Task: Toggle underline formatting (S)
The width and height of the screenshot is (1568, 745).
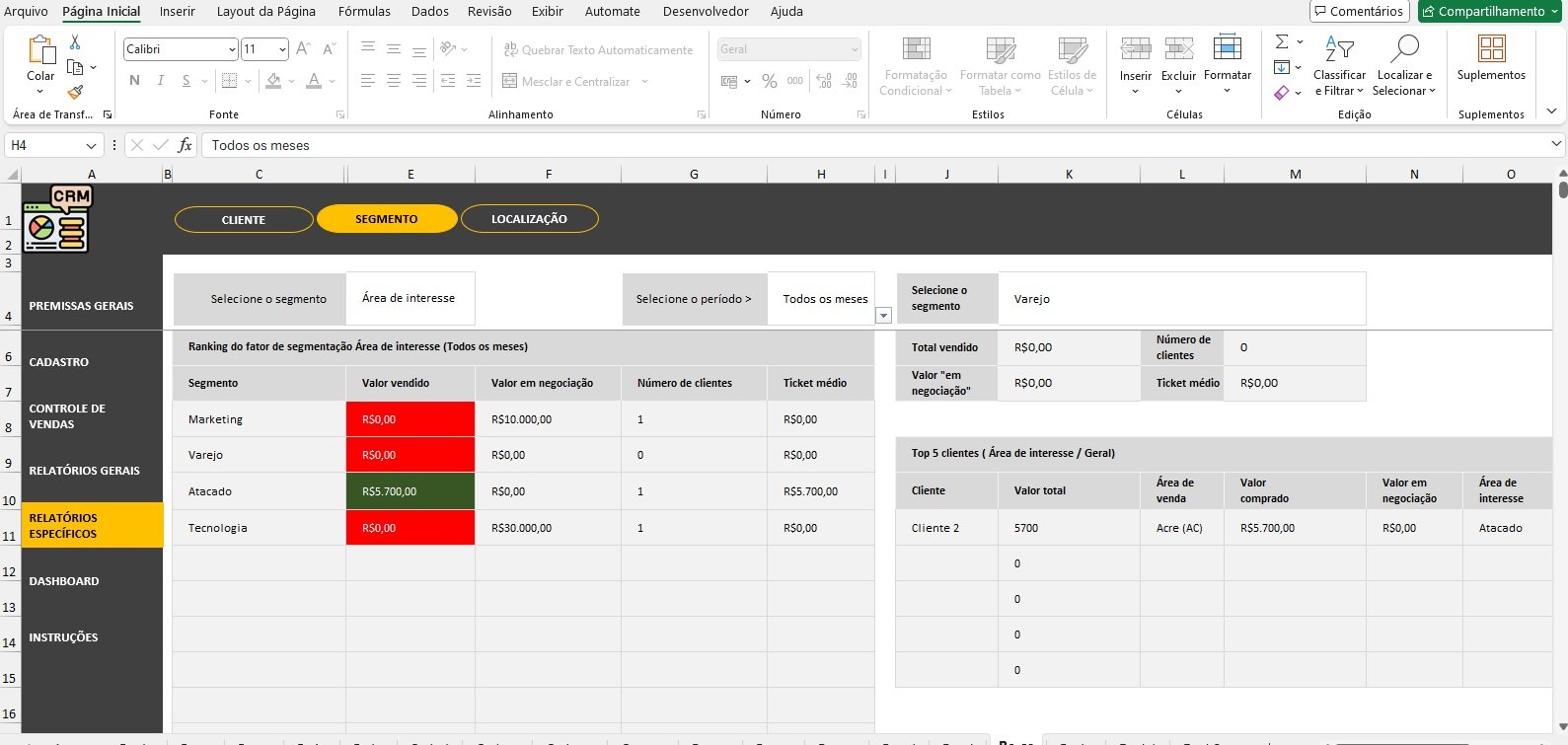Action: point(186,81)
